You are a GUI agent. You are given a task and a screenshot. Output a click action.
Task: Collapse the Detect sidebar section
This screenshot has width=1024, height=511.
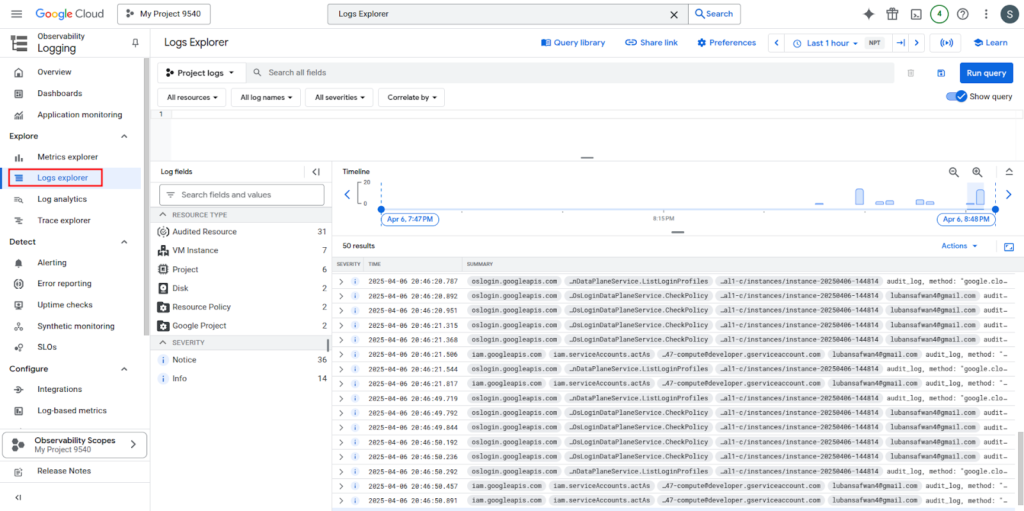point(124,242)
